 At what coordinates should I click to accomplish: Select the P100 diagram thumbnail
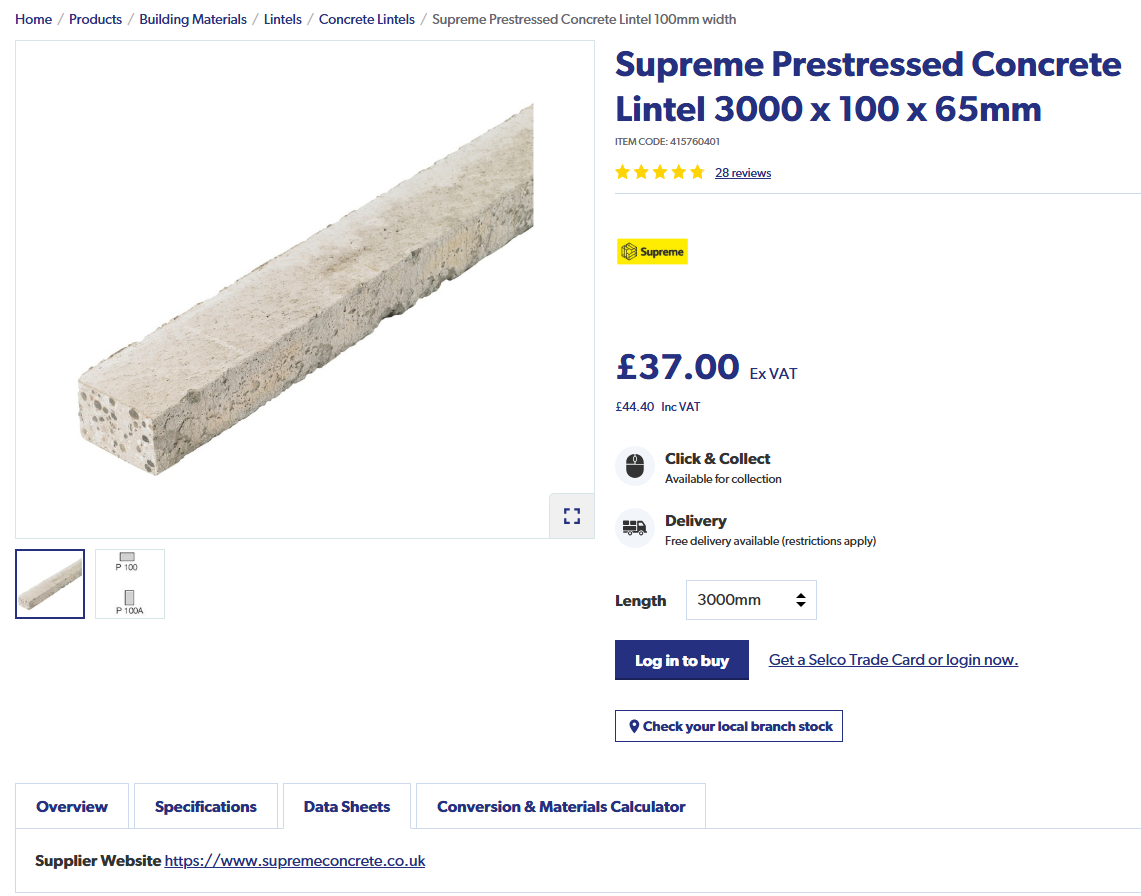pos(130,584)
